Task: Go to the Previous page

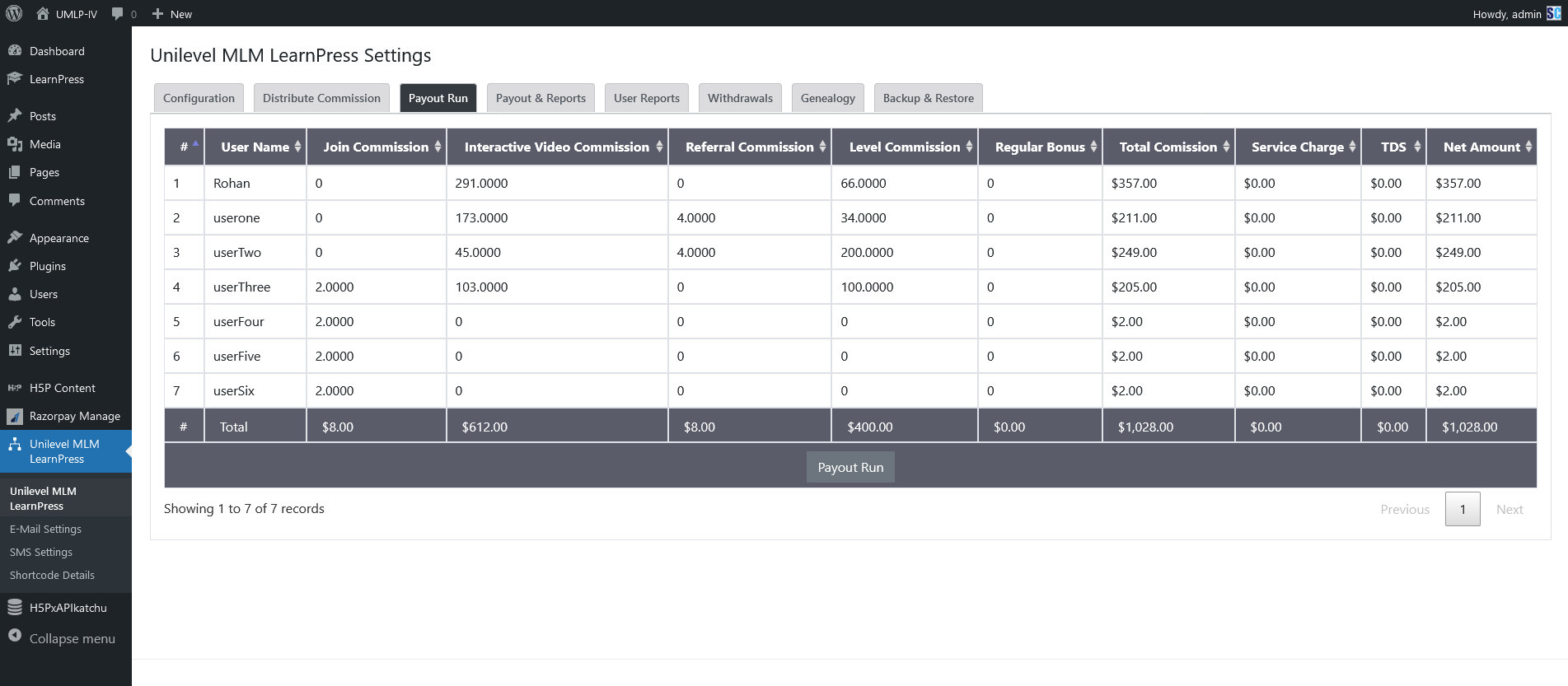Action: (1405, 509)
